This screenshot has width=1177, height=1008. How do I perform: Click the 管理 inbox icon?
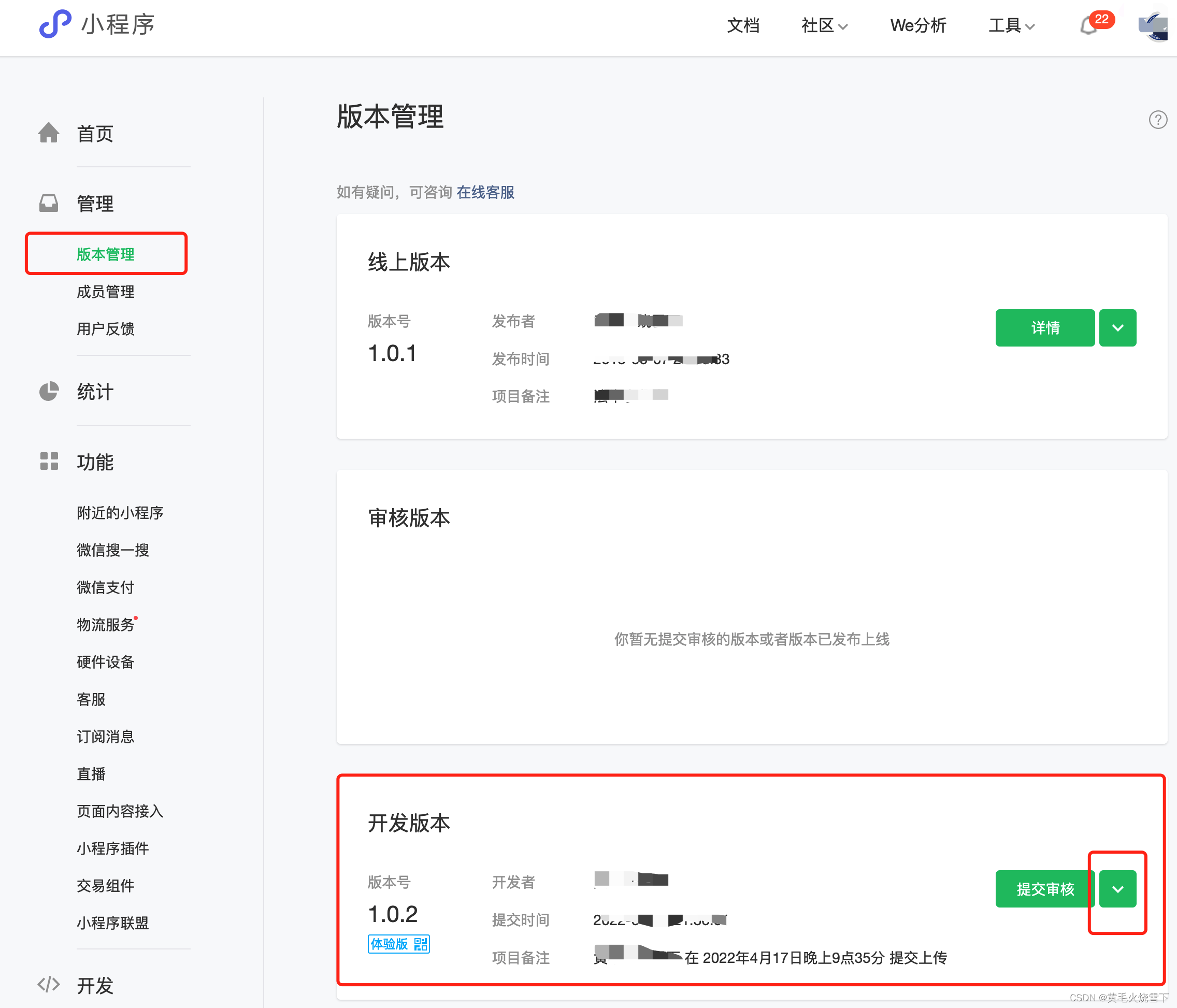[x=49, y=203]
